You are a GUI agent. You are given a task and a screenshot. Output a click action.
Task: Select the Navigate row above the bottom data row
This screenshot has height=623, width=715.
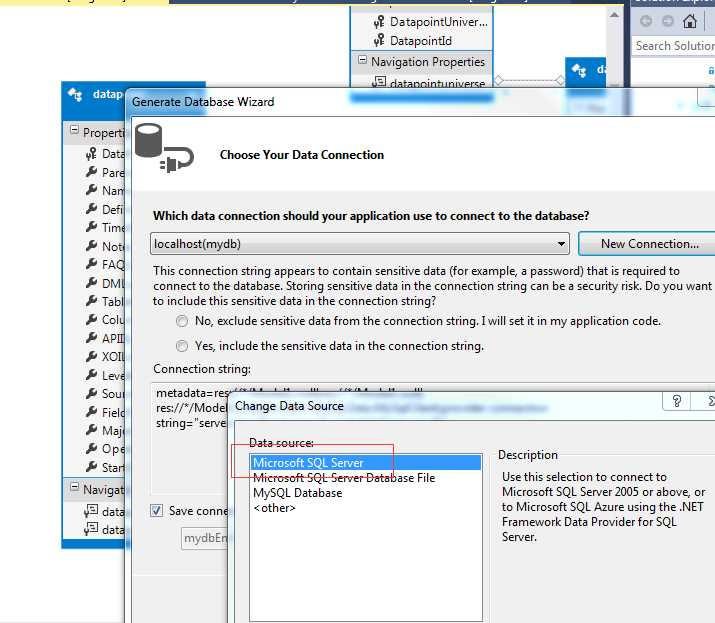click(104, 511)
